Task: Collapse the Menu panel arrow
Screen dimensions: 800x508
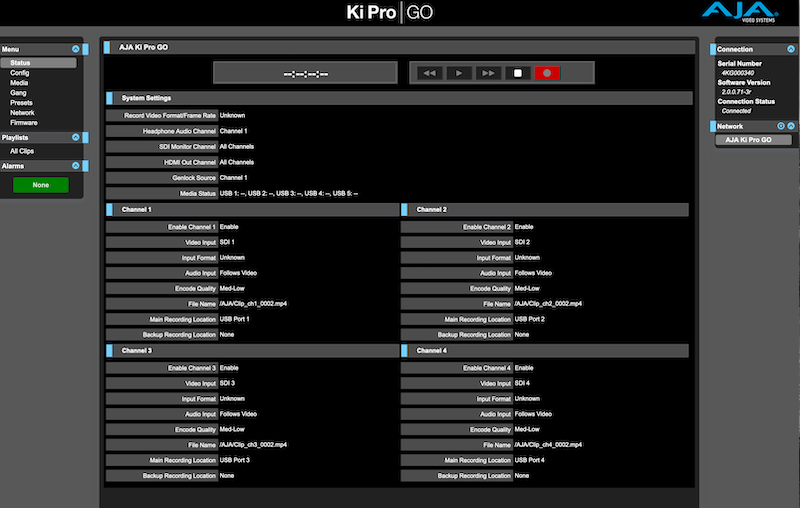Action: 76,49
